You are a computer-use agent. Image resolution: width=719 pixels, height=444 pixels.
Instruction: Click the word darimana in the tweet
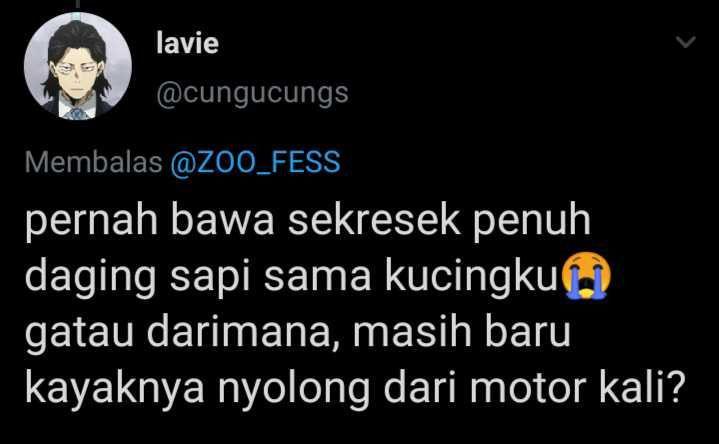coord(238,331)
